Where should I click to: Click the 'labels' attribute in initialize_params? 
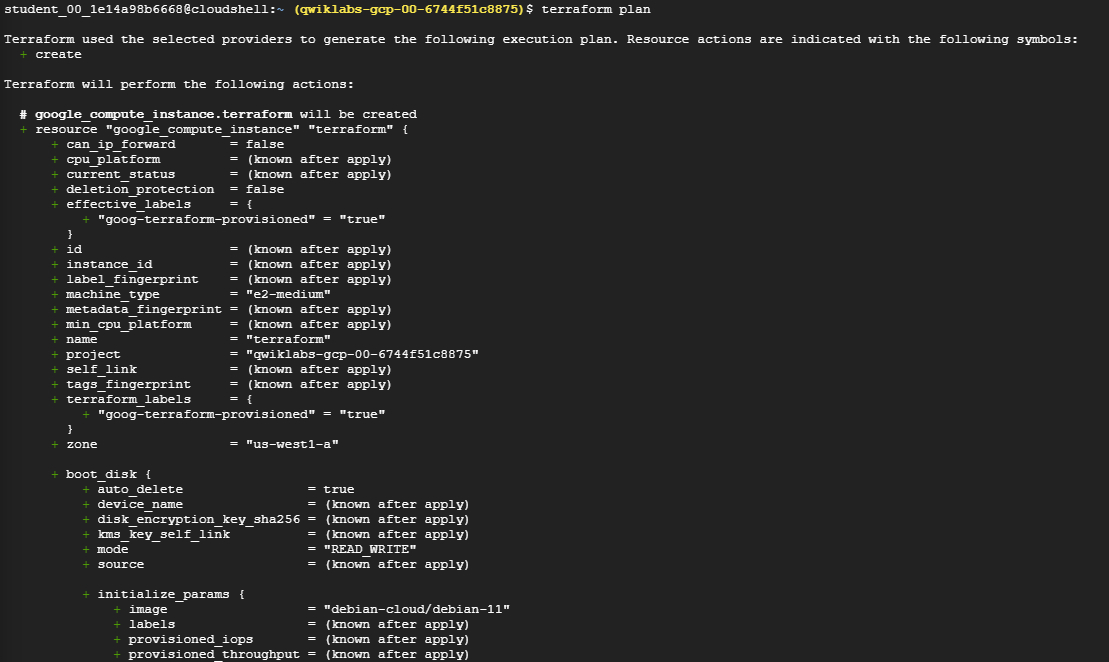[x=151, y=625]
